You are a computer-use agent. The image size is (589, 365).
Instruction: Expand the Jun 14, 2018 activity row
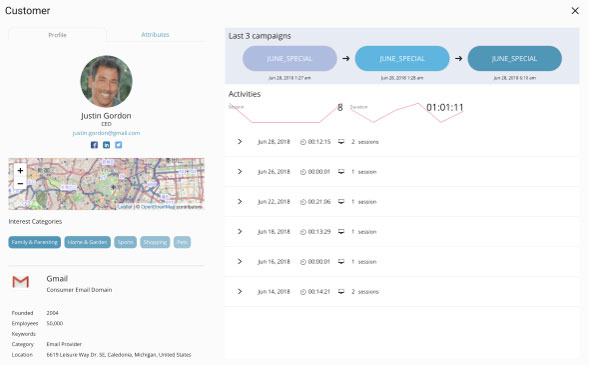240,291
